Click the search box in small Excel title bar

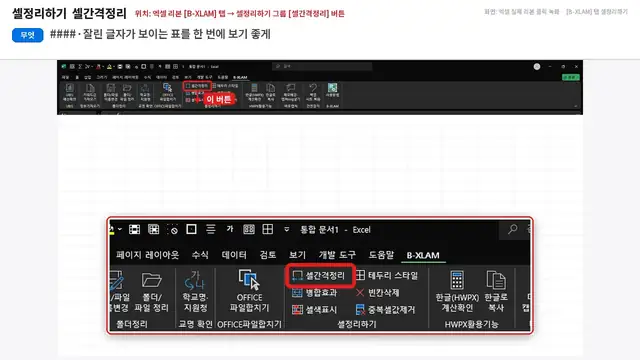point(322,66)
